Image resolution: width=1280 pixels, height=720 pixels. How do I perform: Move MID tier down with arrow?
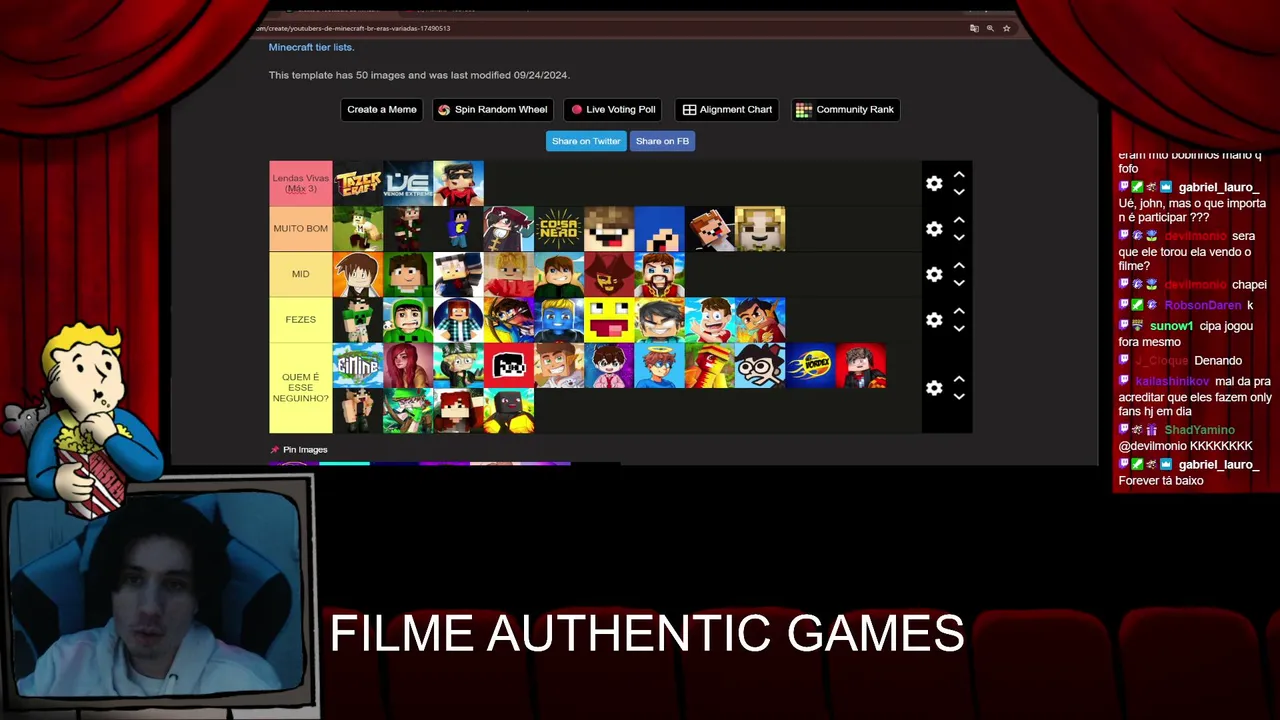[x=959, y=282]
